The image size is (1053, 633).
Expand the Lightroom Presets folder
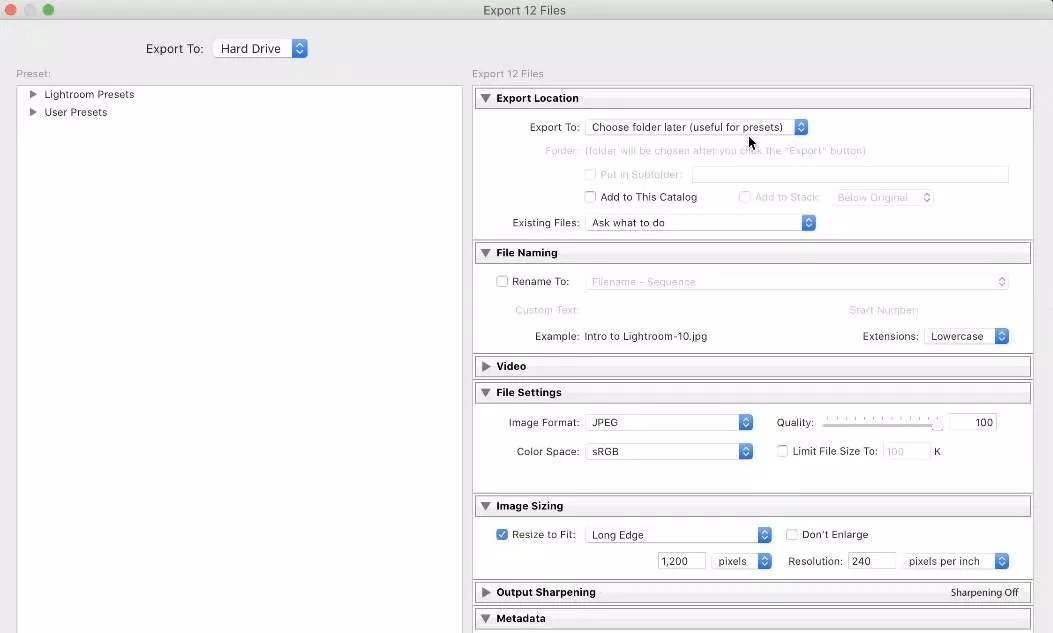33,94
